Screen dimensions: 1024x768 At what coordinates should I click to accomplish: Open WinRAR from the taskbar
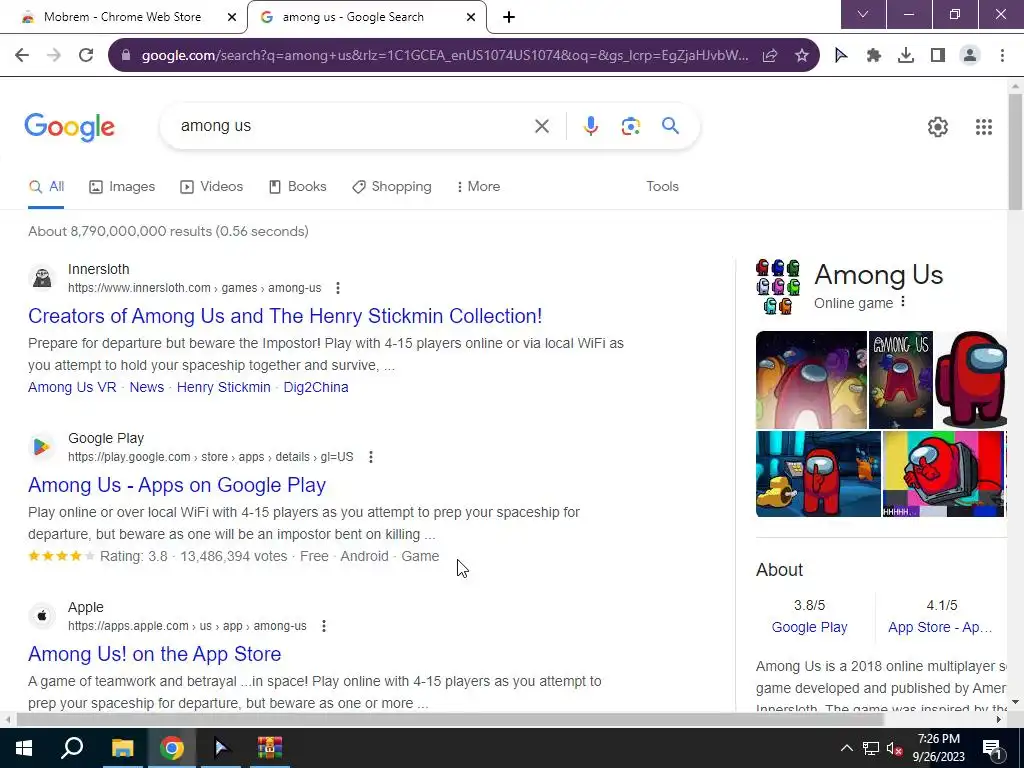[x=269, y=748]
